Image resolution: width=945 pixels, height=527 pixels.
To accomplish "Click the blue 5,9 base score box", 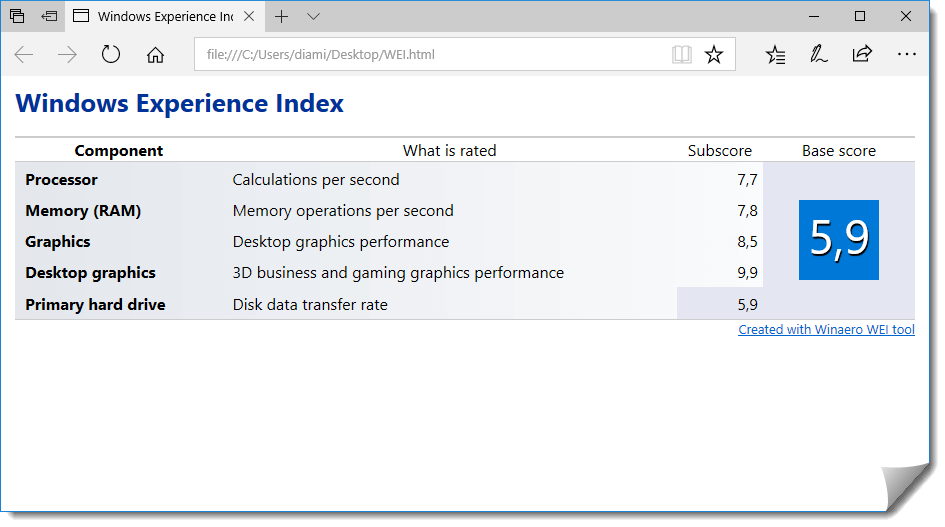I will click(x=839, y=240).
